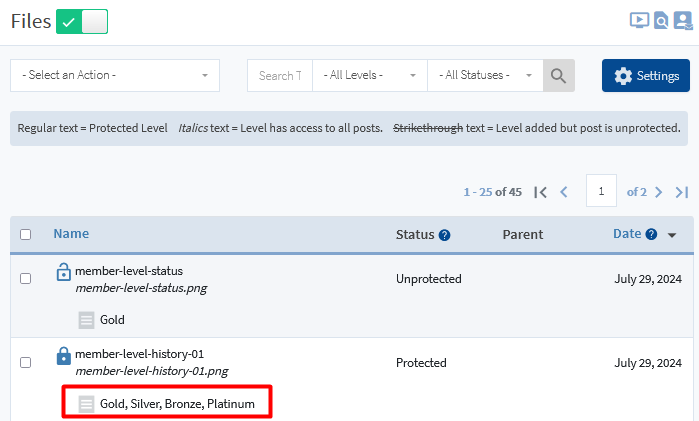Sort by the Name column
Image resolution: width=699 pixels, height=421 pixels.
(x=71, y=234)
